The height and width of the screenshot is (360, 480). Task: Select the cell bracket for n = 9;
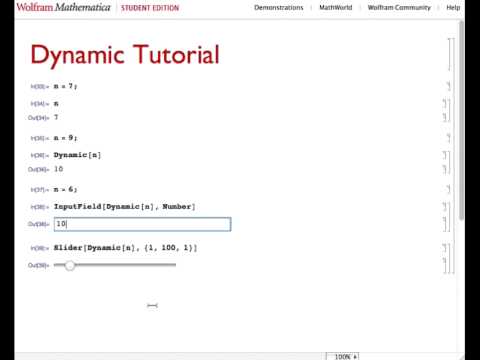pyautogui.click(x=449, y=138)
